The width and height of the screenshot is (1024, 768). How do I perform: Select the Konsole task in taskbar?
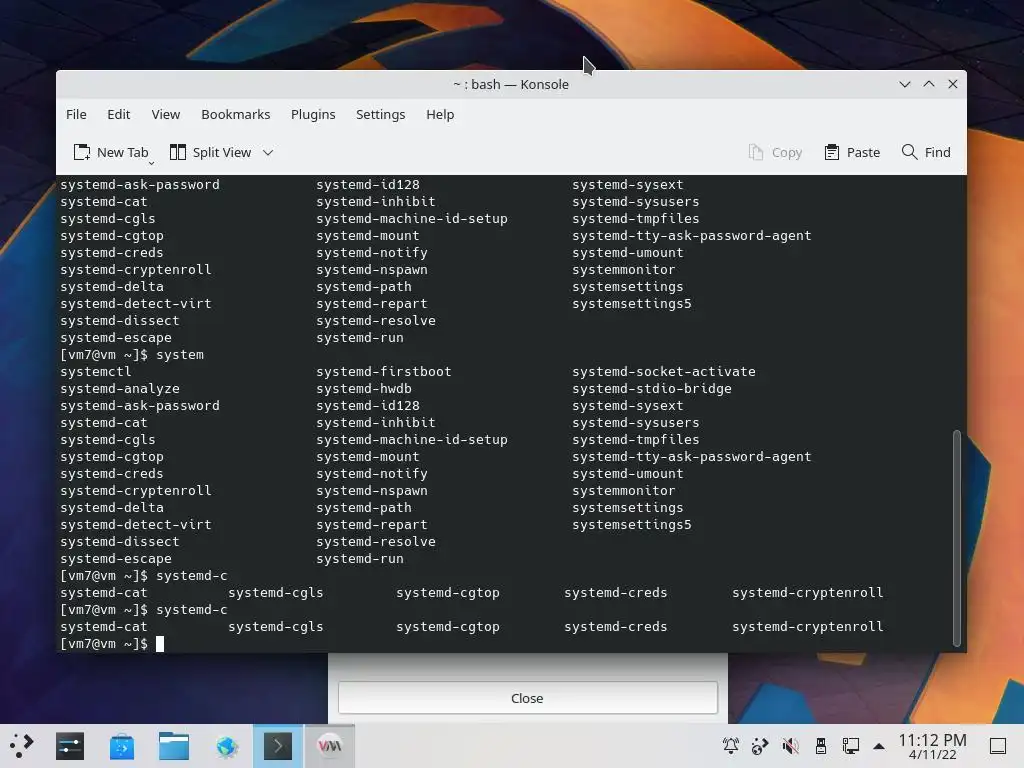278,746
